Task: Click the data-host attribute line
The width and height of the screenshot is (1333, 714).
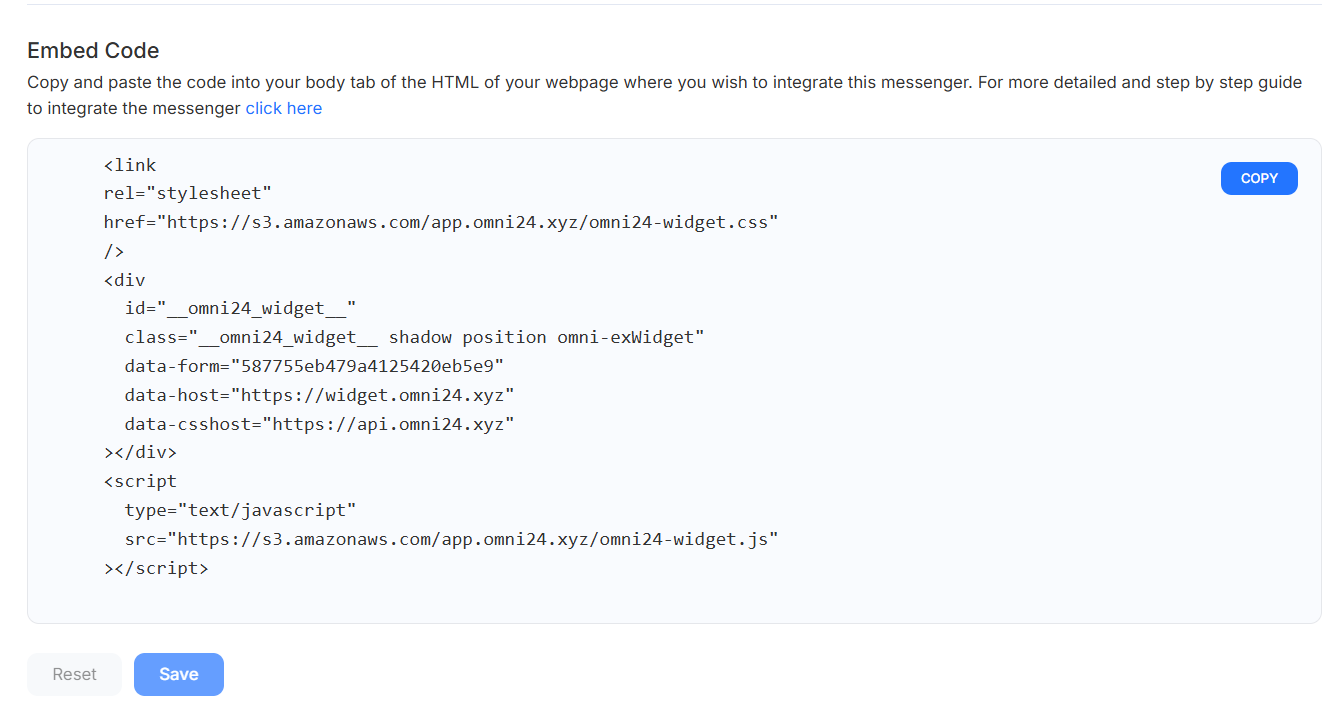Action: (x=320, y=395)
